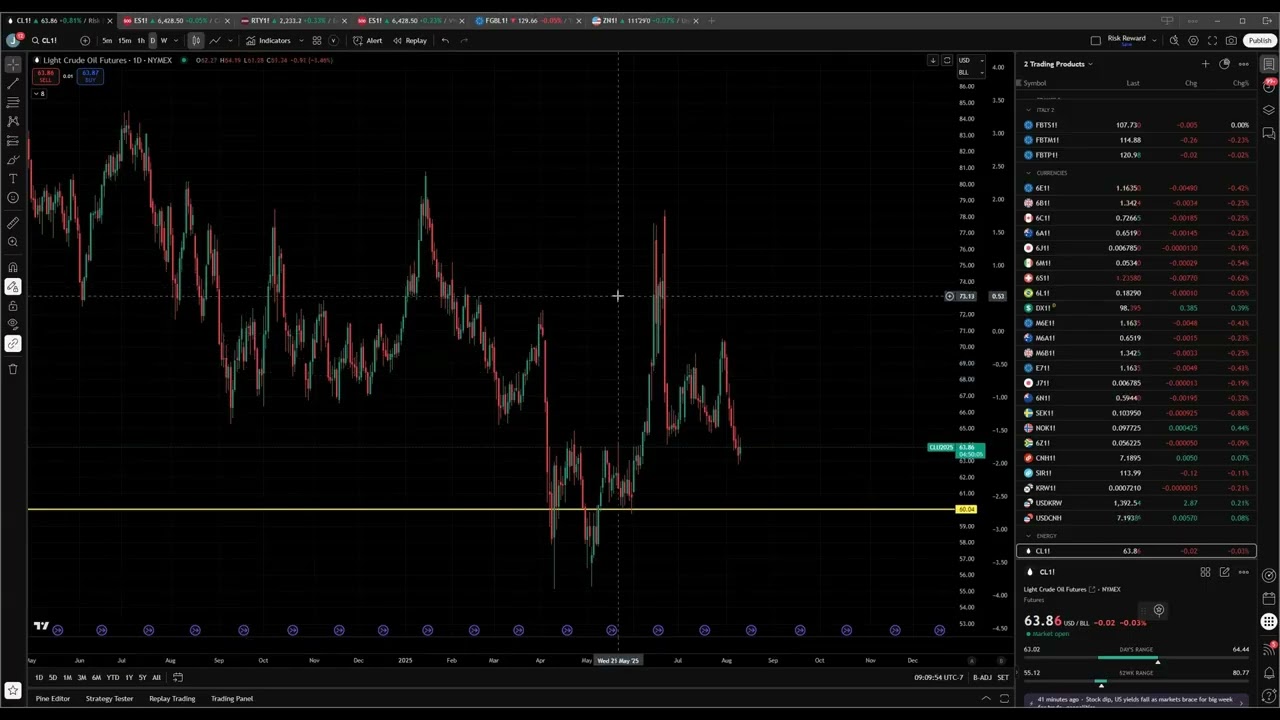1280x720 pixels.
Task: Click the 52WK RANGE slider bar
Action: point(1136,679)
